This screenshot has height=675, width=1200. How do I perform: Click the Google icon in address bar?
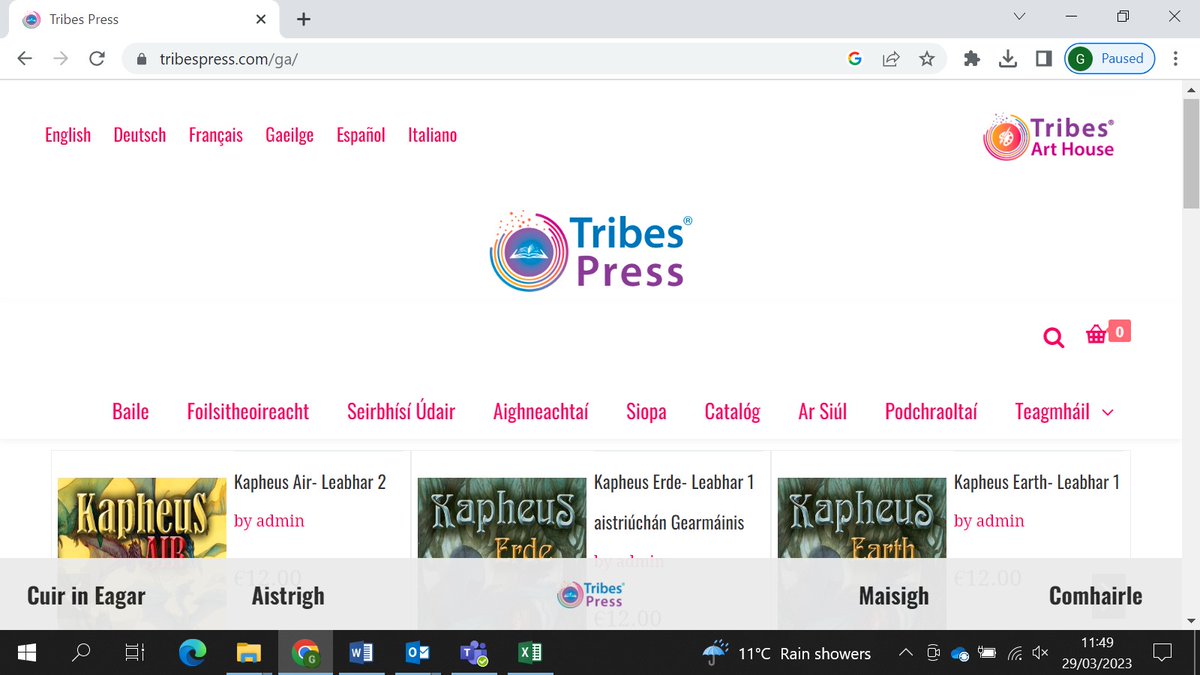[x=854, y=59]
